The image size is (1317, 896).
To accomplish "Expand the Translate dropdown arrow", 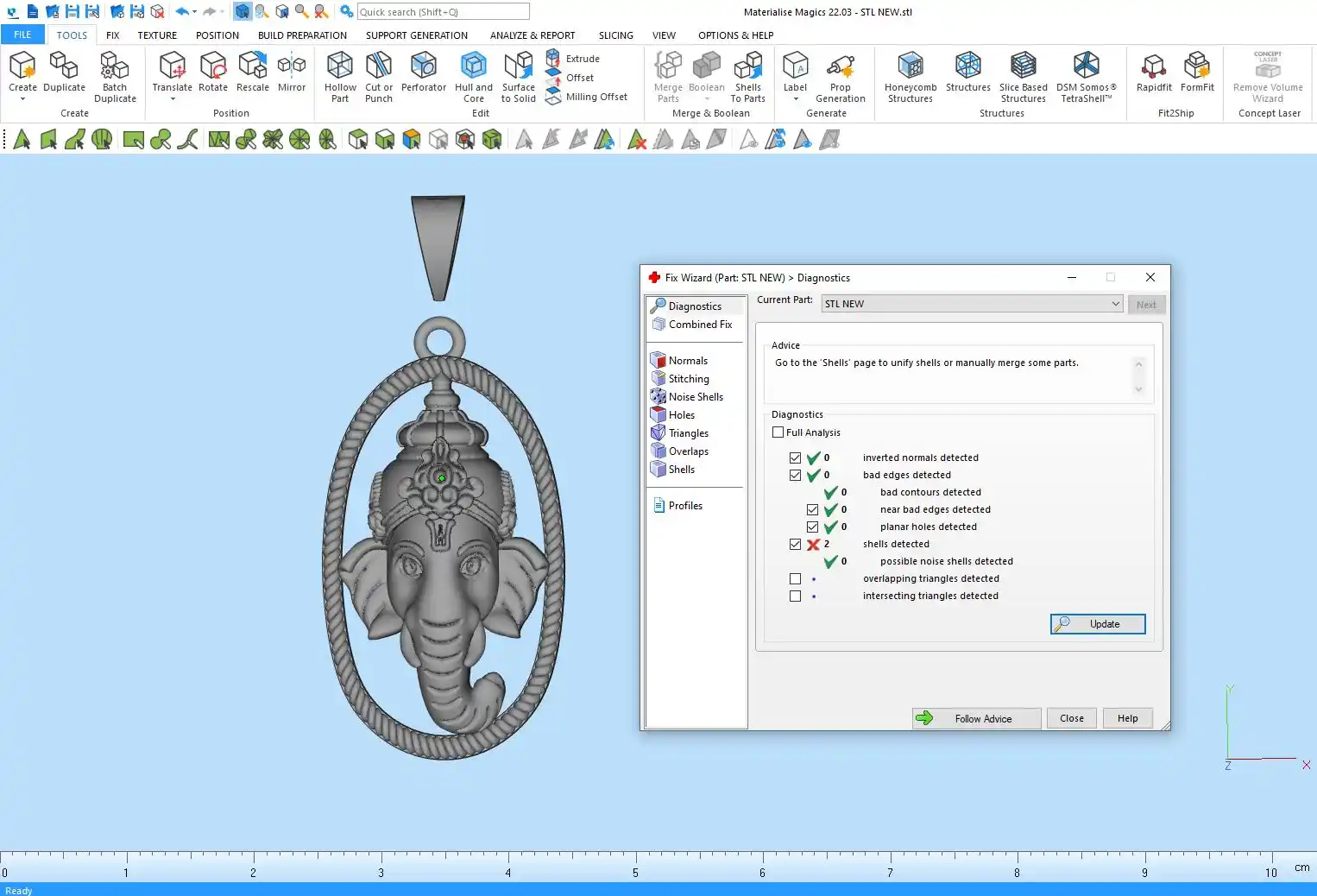I will tap(173, 99).
